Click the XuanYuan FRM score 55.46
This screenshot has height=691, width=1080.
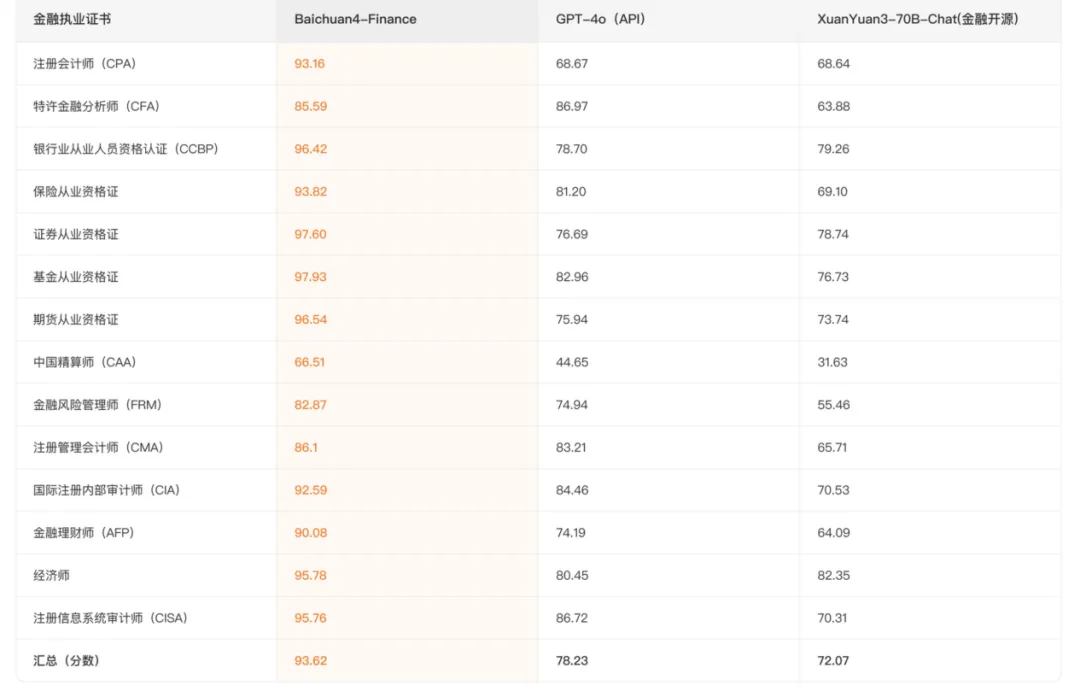[833, 405]
